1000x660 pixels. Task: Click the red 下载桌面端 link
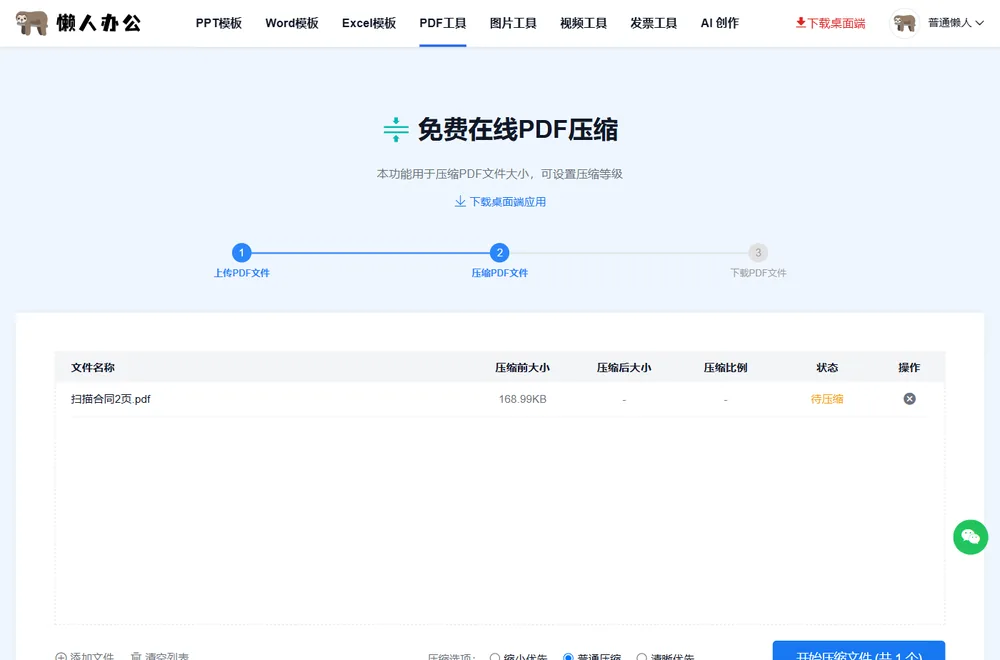830,23
